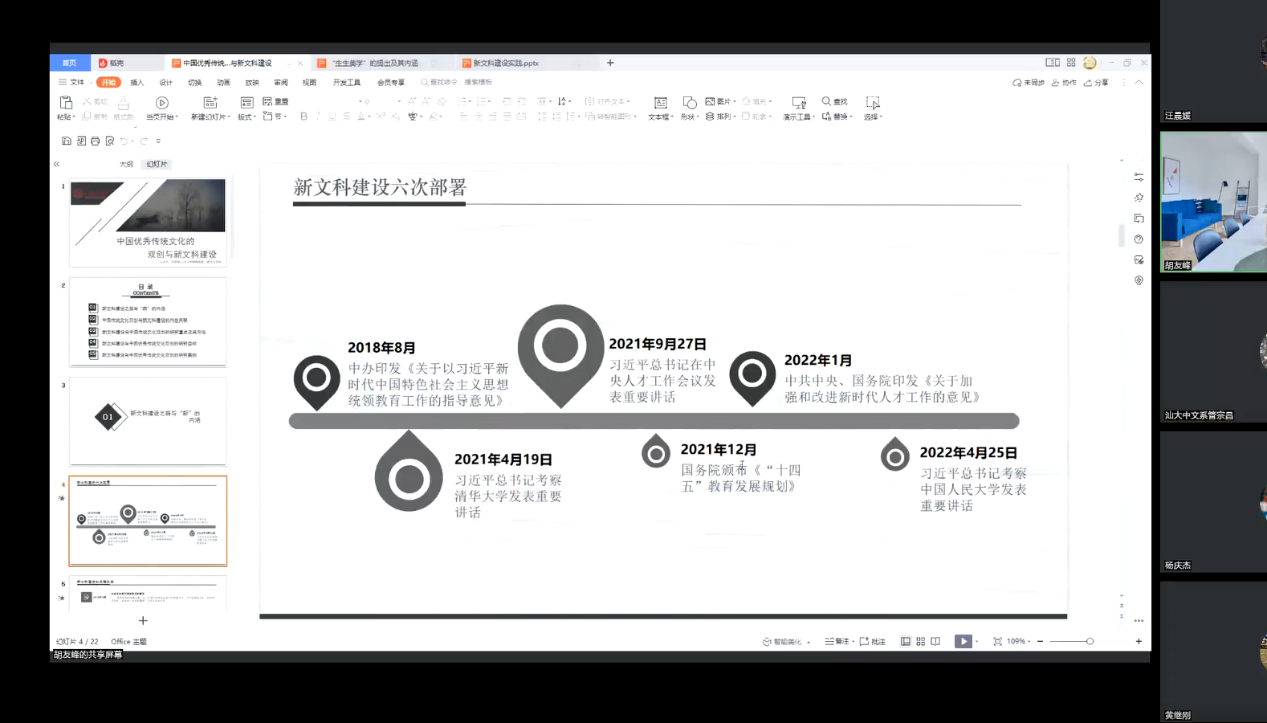The image size is (1267, 723).
Task: Switch to Slide Sorter grid view
Action: [920, 641]
